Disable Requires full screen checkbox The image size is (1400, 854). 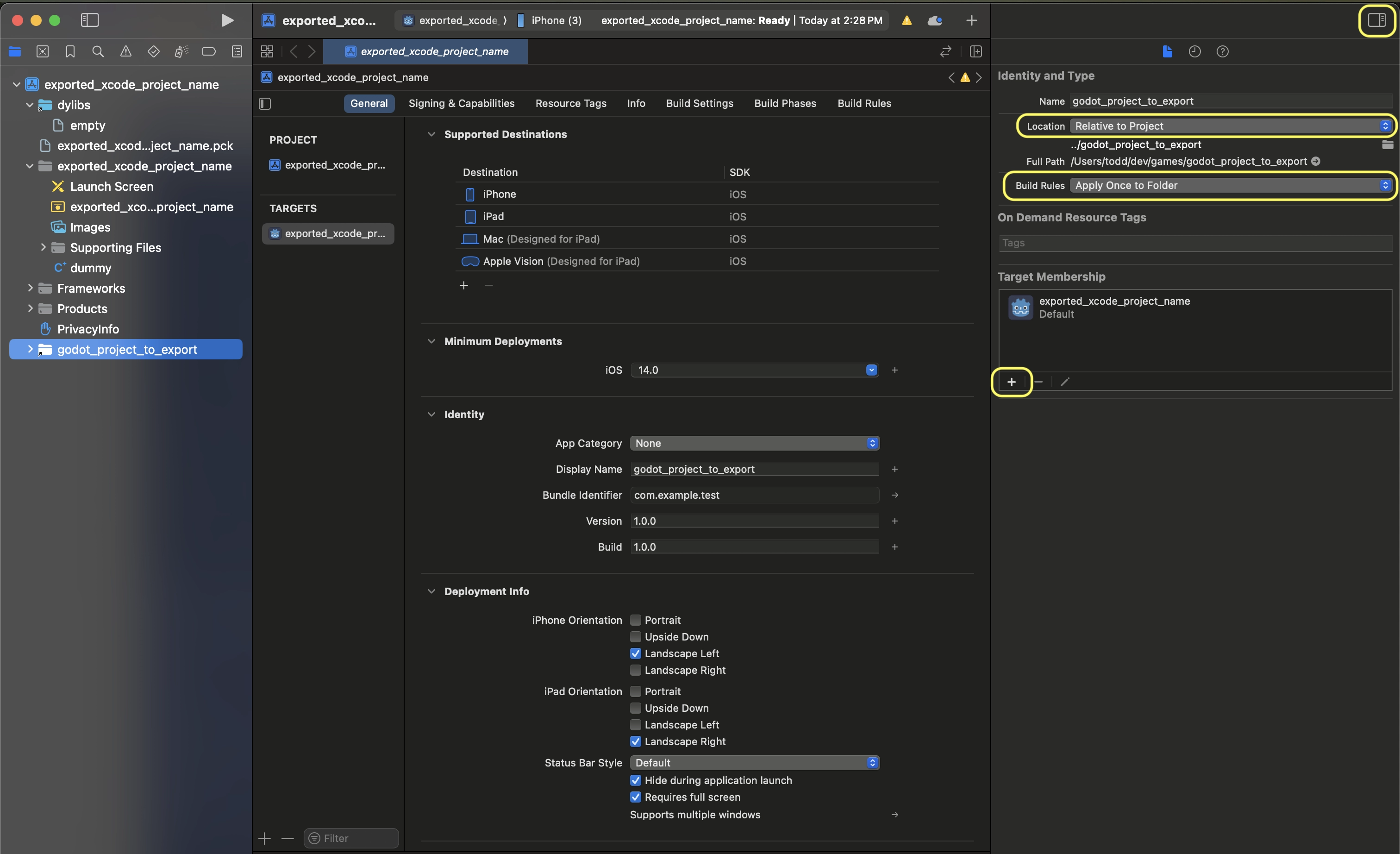[x=635, y=797]
